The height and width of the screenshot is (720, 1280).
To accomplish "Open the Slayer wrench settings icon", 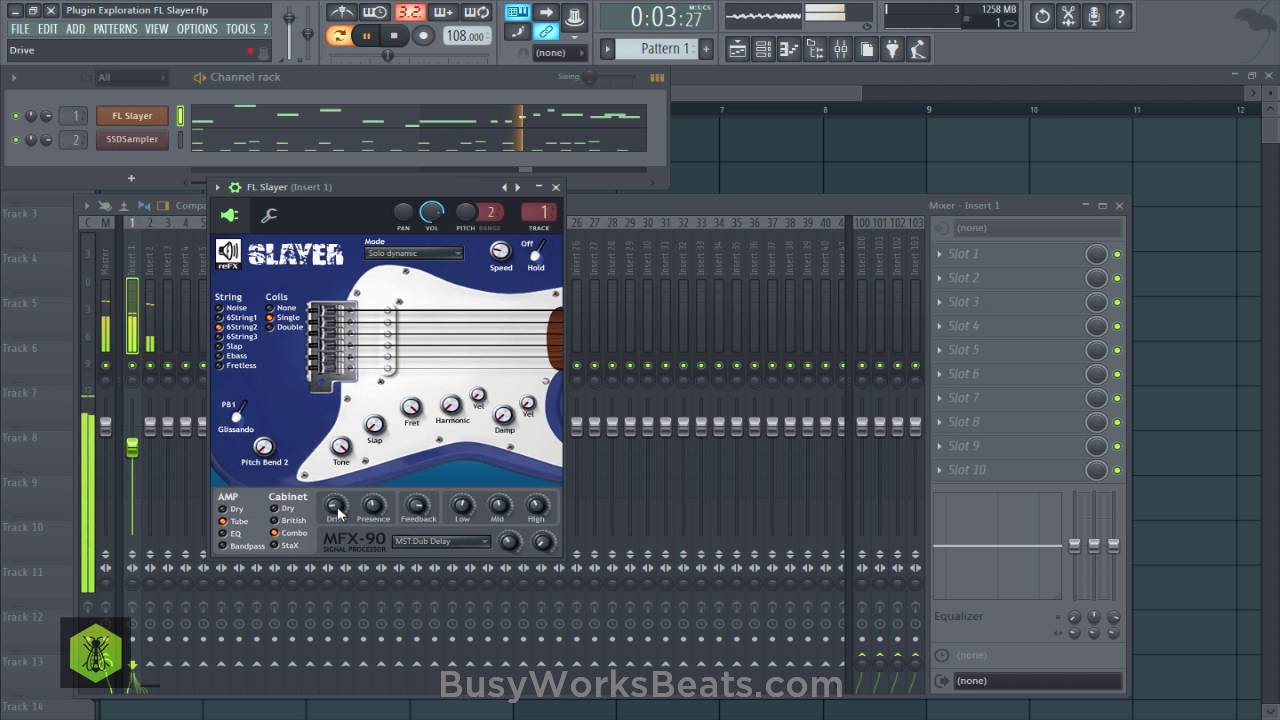I will [x=269, y=215].
